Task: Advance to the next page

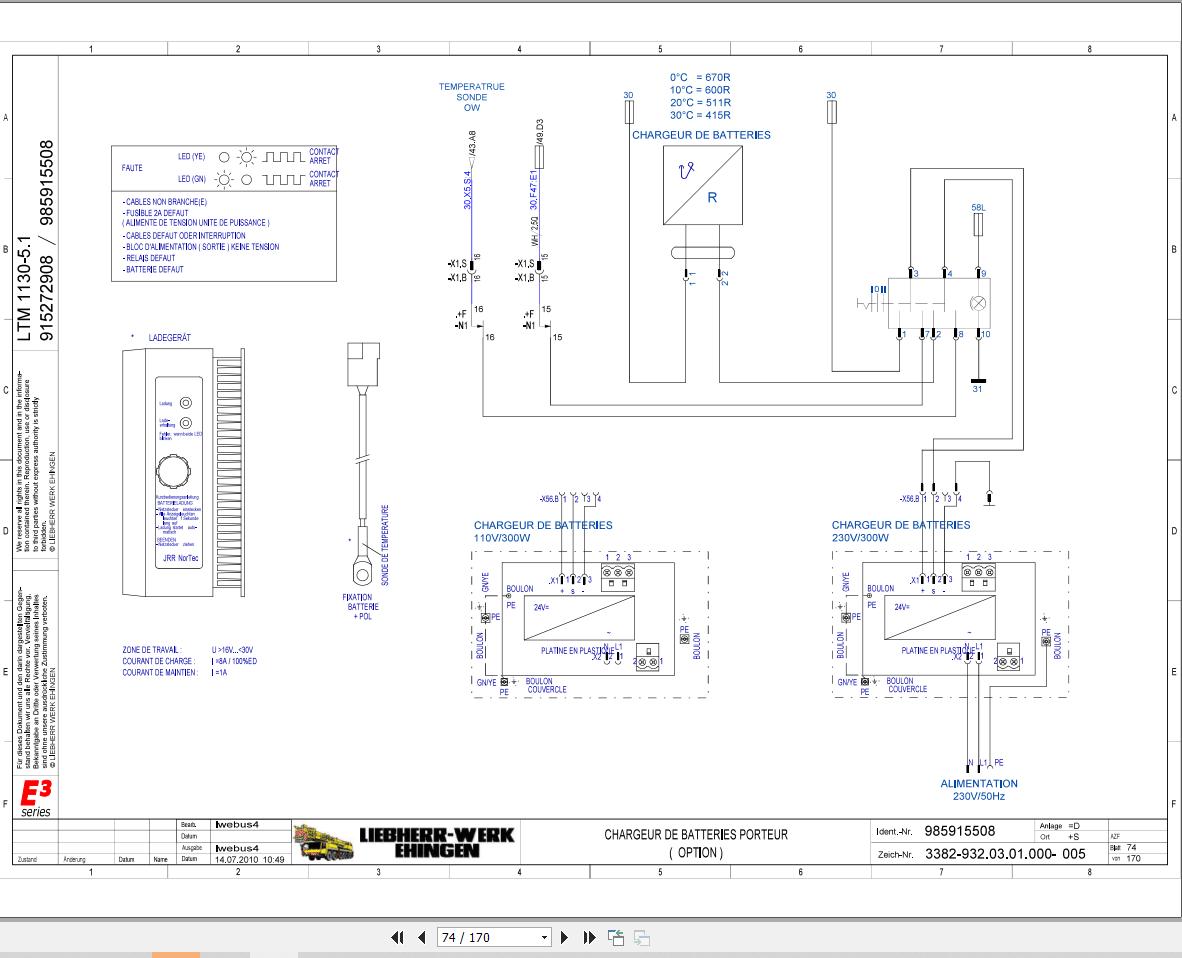Action: [x=565, y=938]
